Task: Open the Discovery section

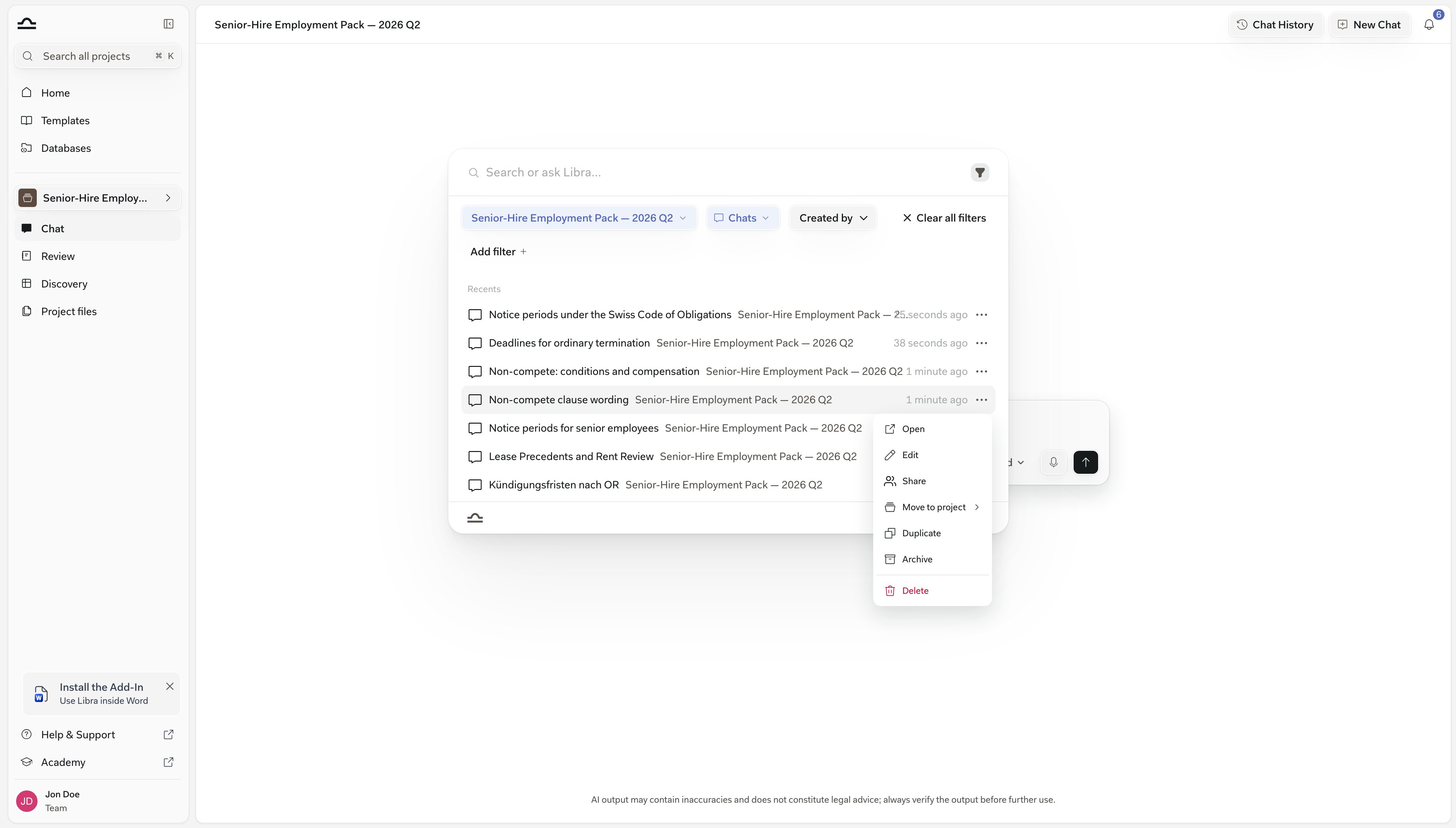Action: tap(97, 284)
